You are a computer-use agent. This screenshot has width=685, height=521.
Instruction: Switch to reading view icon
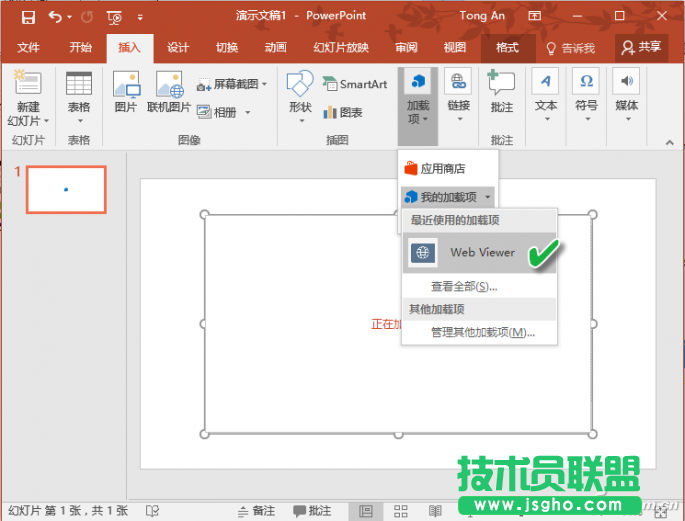[x=435, y=511]
